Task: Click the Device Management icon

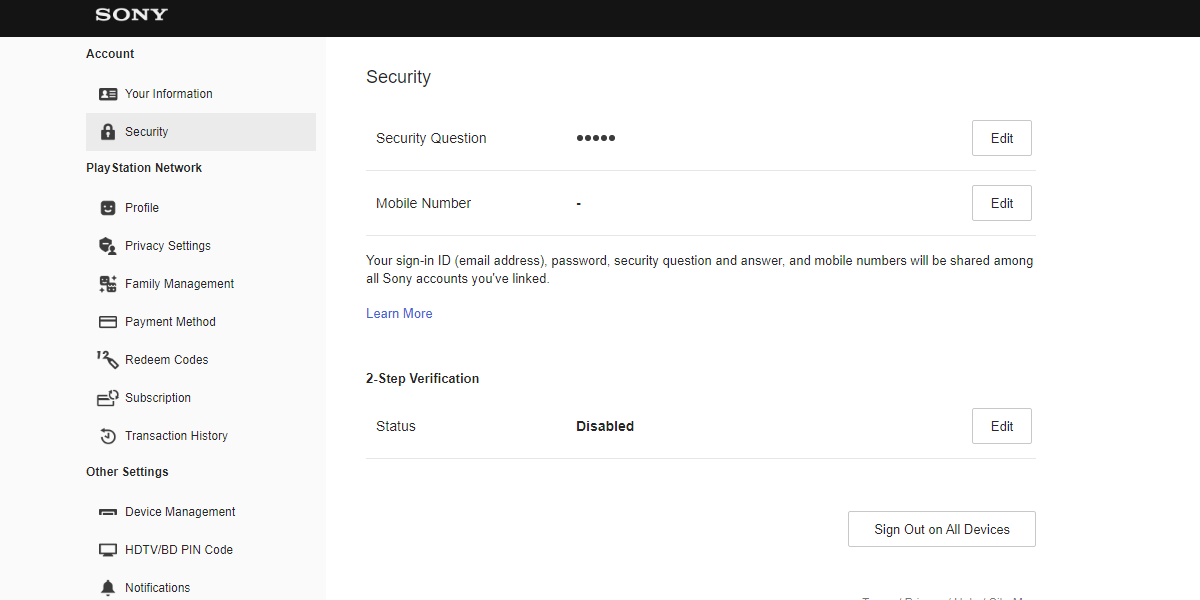Action: (108, 512)
